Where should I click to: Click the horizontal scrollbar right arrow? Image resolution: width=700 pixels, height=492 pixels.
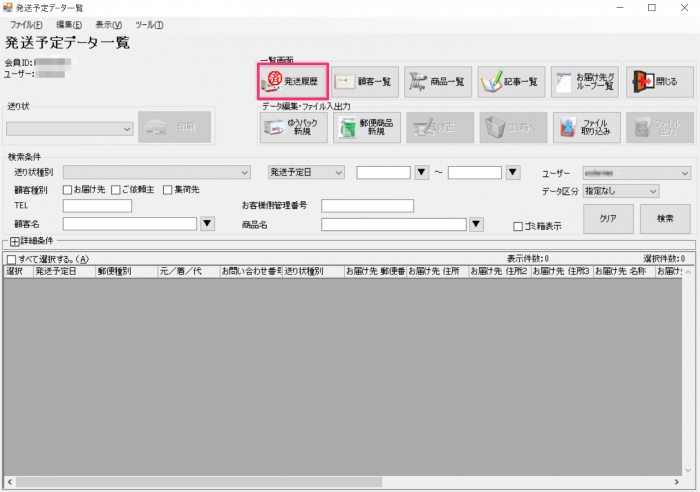[676, 482]
